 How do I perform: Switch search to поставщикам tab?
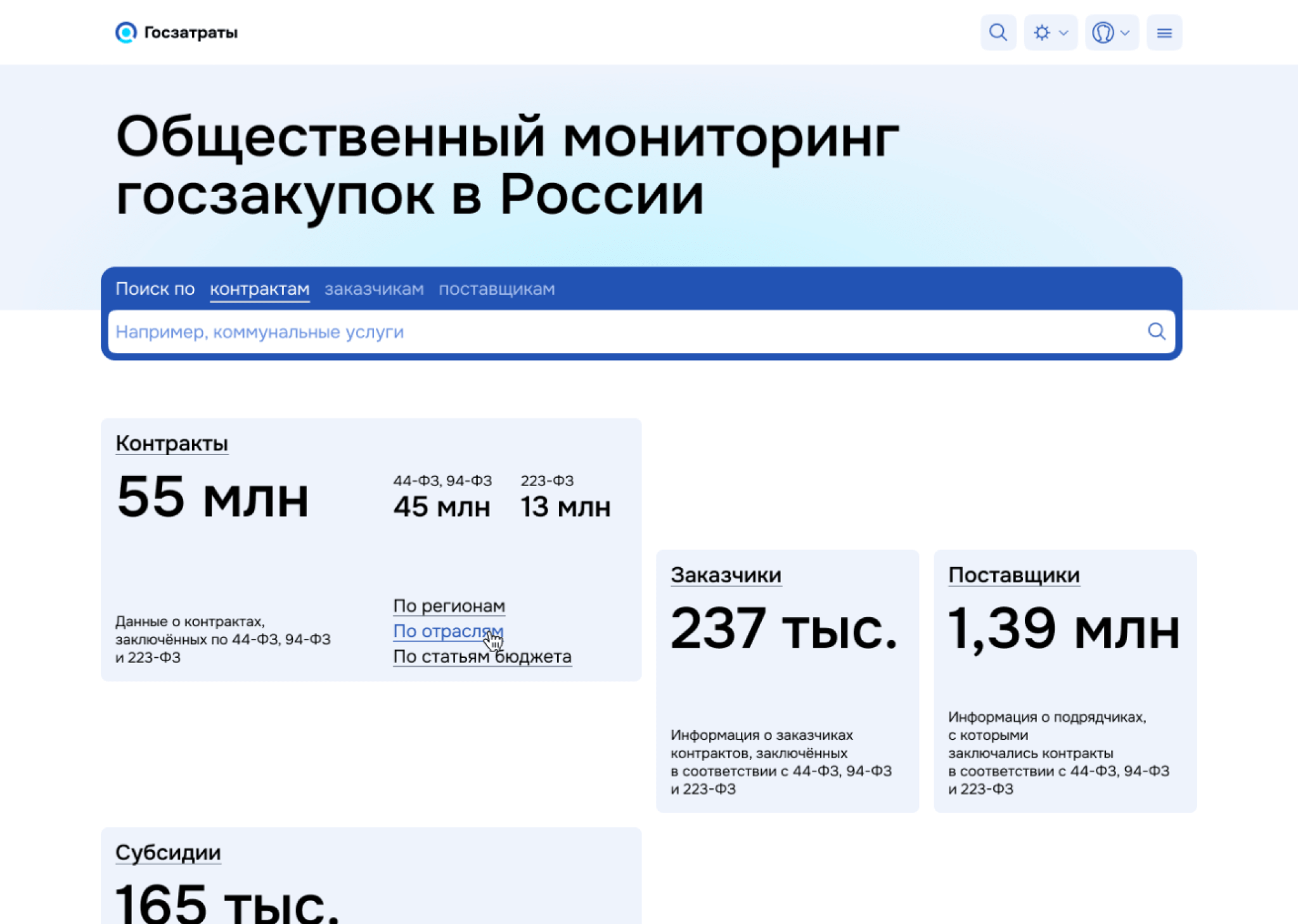click(497, 289)
